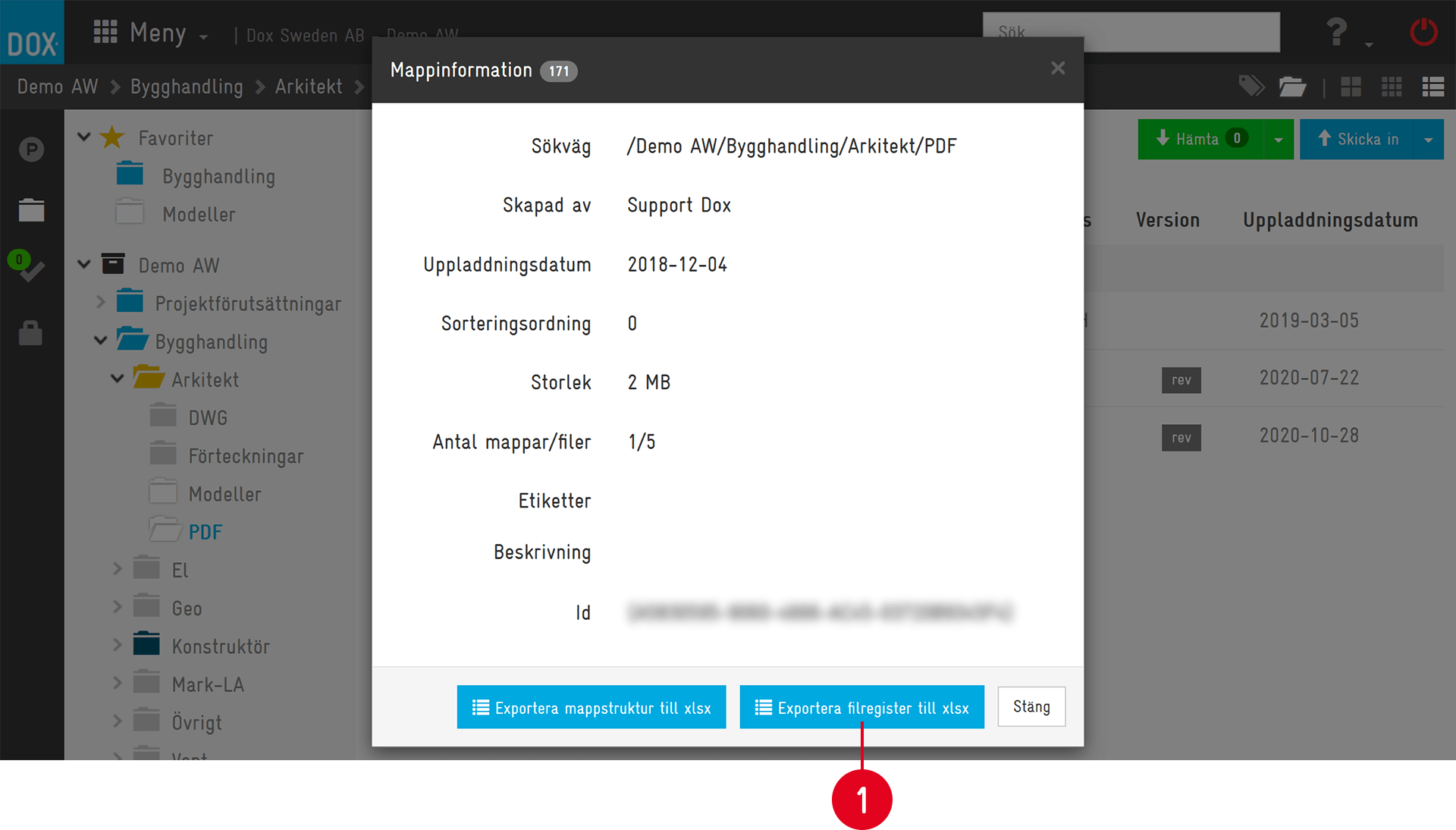Switch to small grid view
Screen dimensions: 1456x830
click(1392, 86)
